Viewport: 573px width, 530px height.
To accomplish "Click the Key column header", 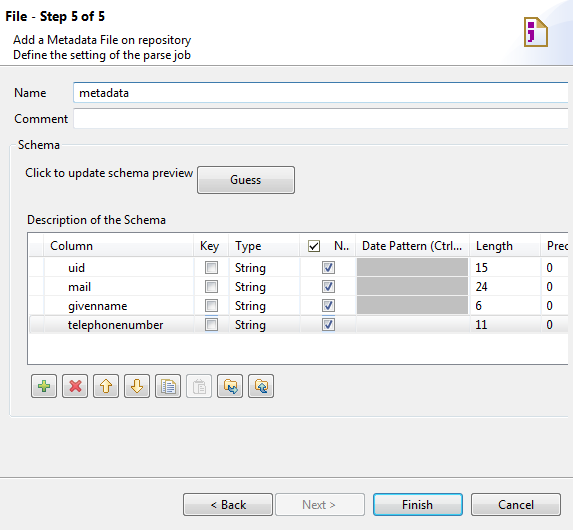I will coord(210,246).
